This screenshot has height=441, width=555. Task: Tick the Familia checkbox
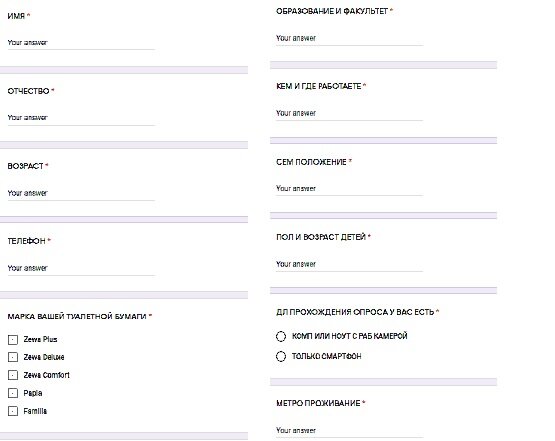point(13,411)
